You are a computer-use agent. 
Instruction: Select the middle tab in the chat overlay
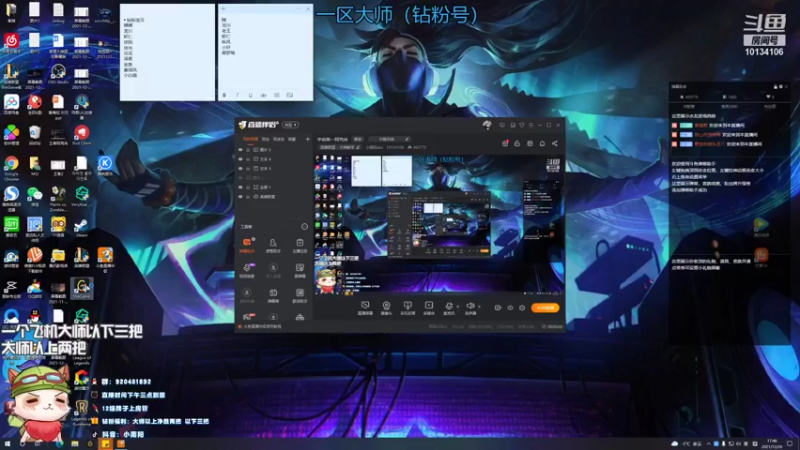[729, 107]
